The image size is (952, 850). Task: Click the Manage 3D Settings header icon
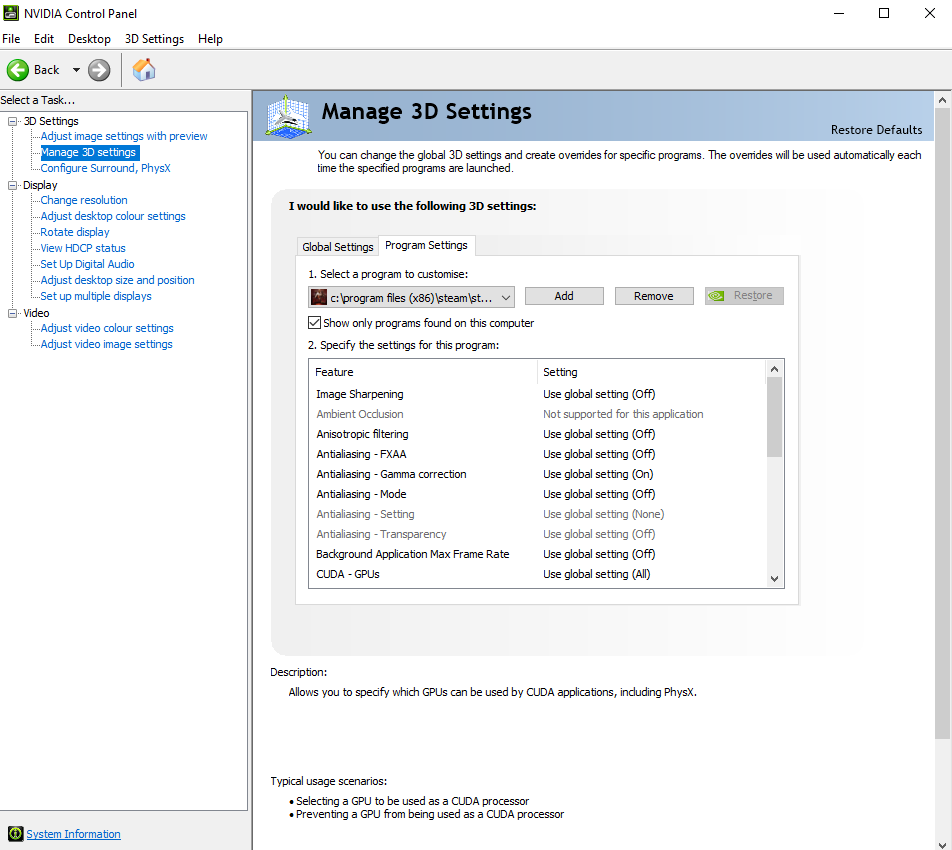pos(288,116)
